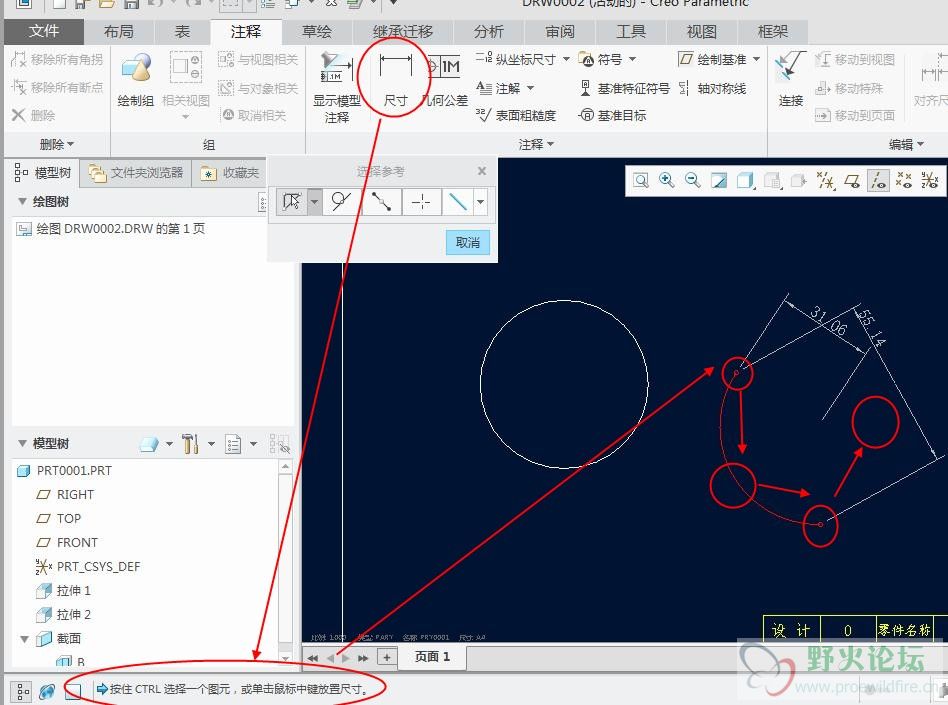The height and width of the screenshot is (705, 948).
Task: Click the Repaint icon in graphics toolbar
Action: [x=719, y=180]
